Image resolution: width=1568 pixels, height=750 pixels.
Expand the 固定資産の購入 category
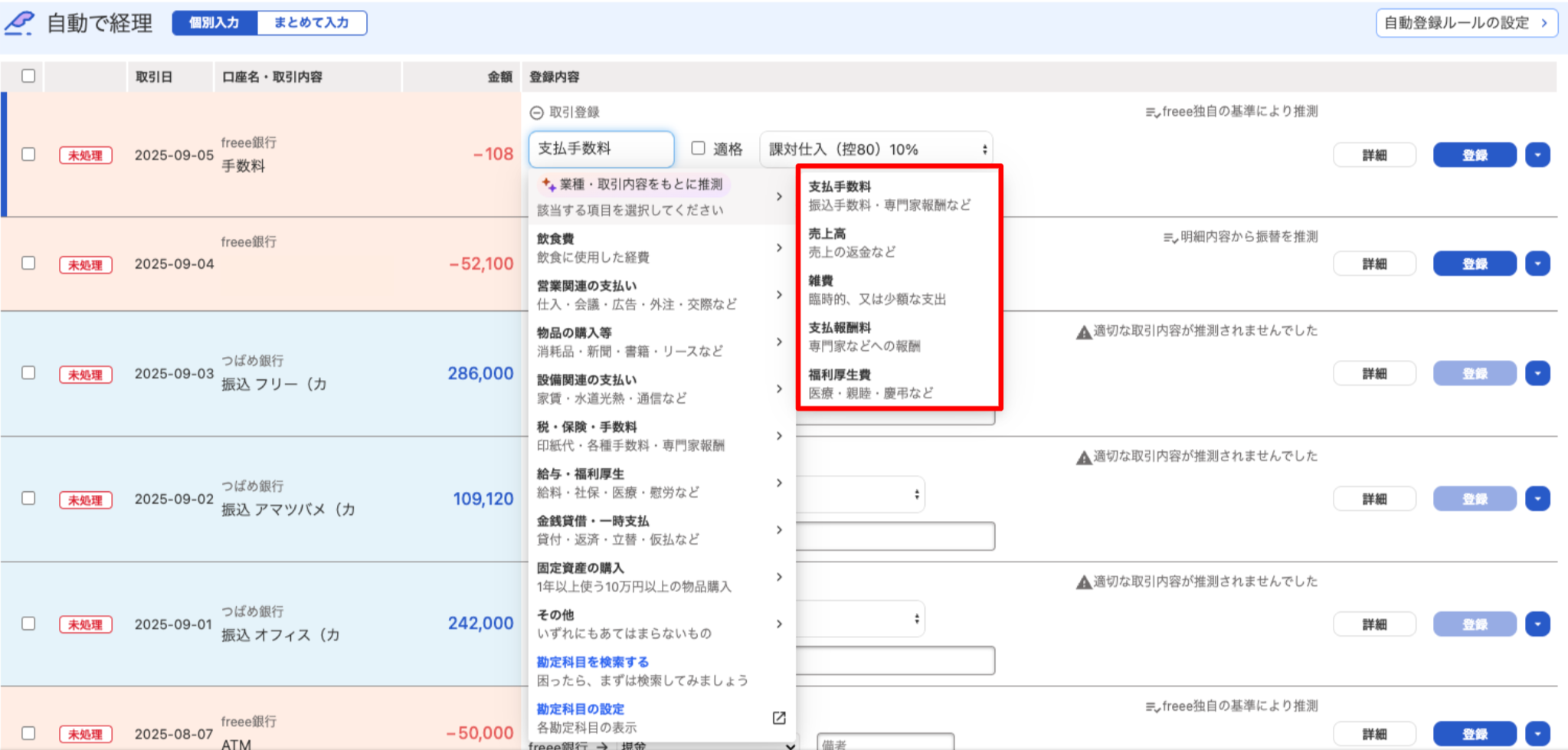point(660,577)
